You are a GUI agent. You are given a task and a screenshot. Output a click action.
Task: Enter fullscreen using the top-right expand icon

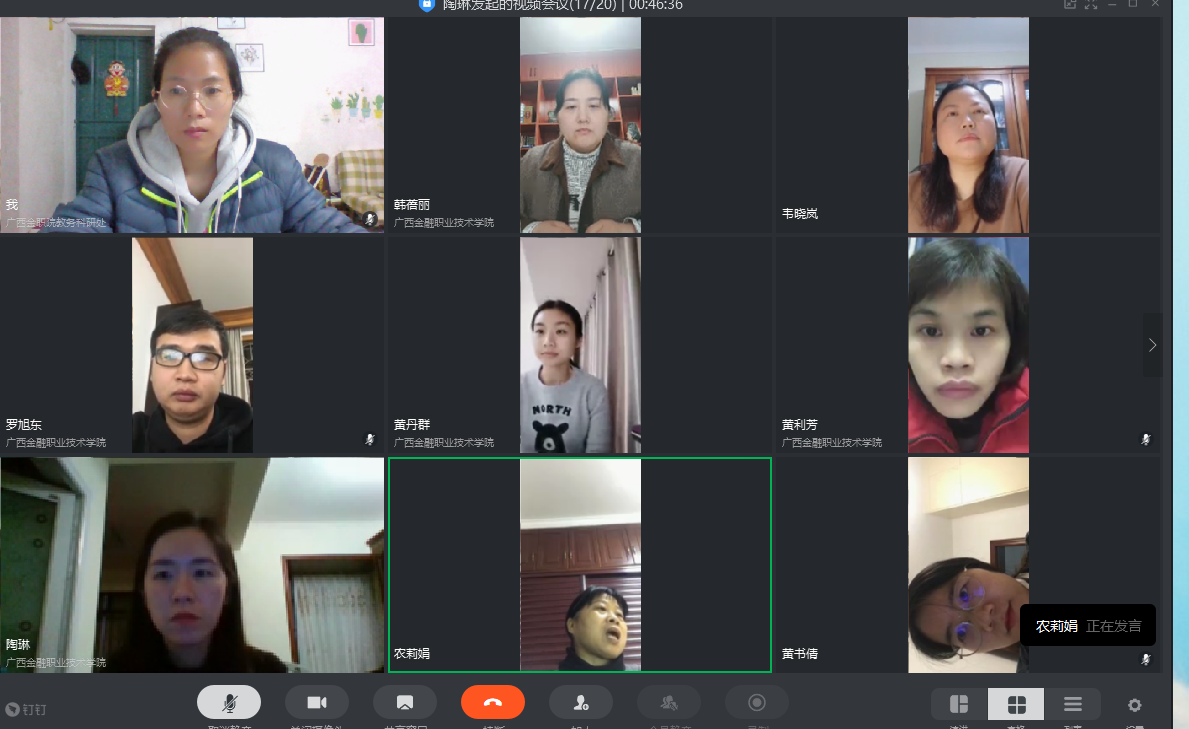pos(1091,5)
